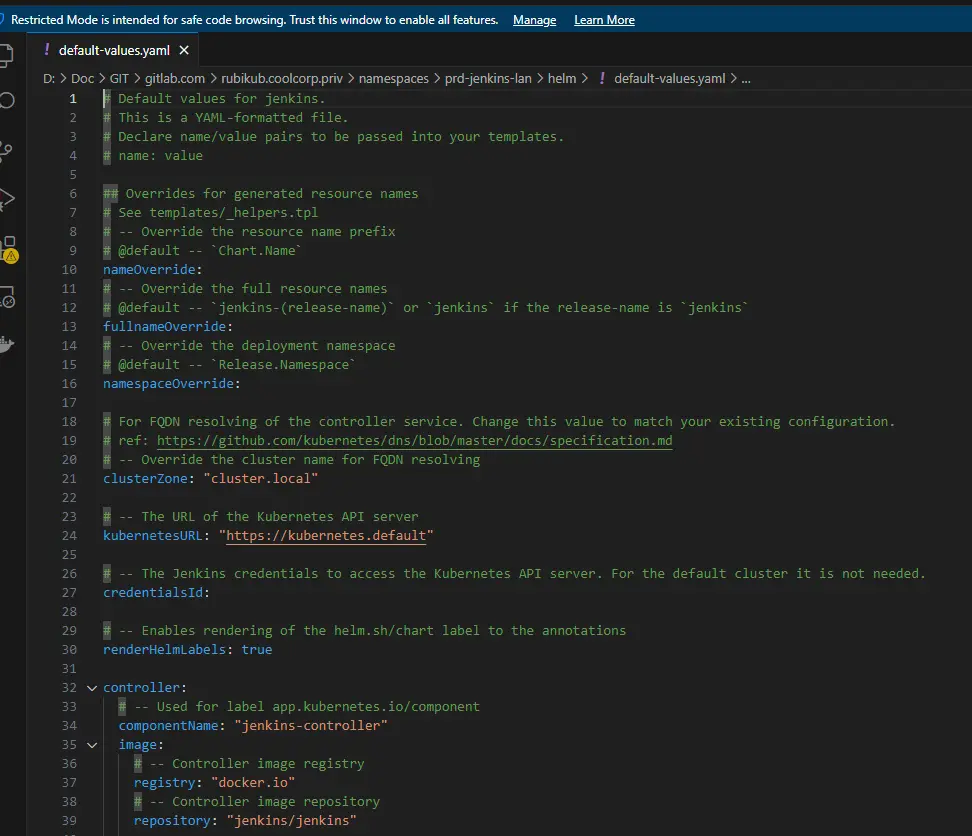Click the nameOverride key on line 10
The image size is (972, 836).
point(149,270)
